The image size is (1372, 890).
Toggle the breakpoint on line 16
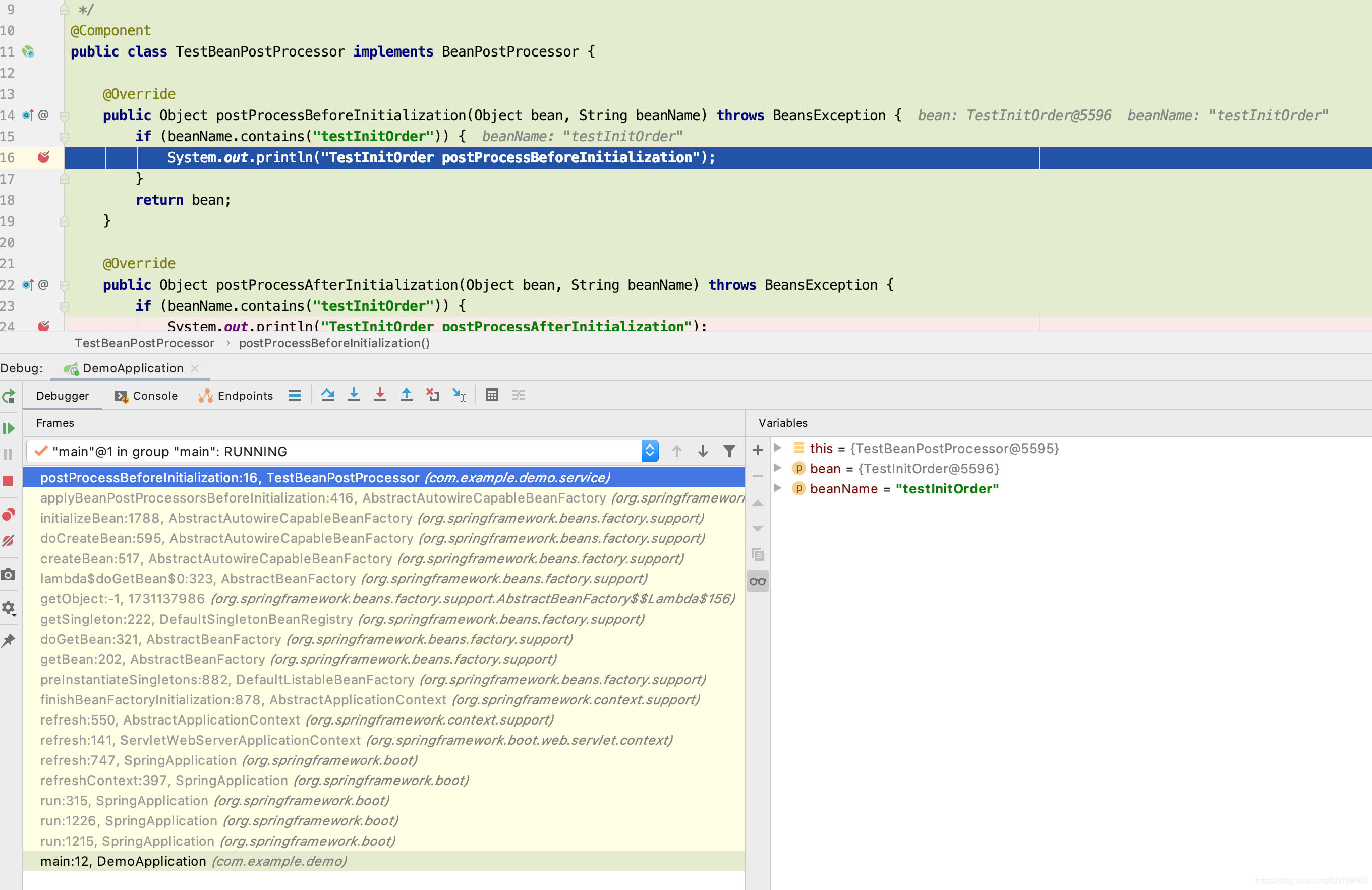[x=44, y=157]
